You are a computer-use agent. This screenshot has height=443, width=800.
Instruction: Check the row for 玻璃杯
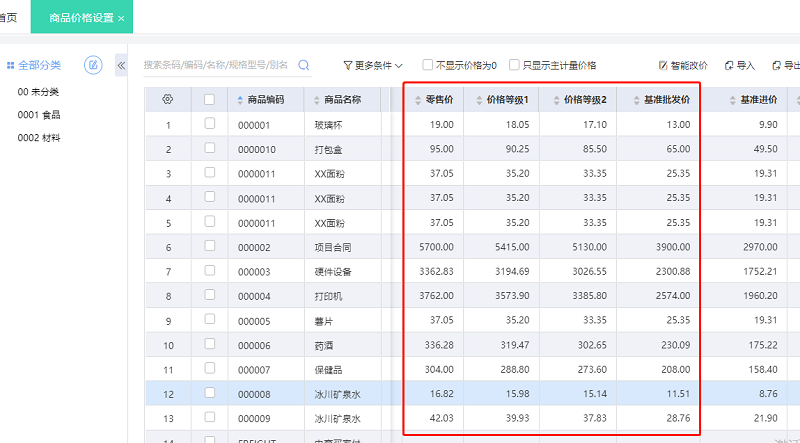click(x=209, y=124)
